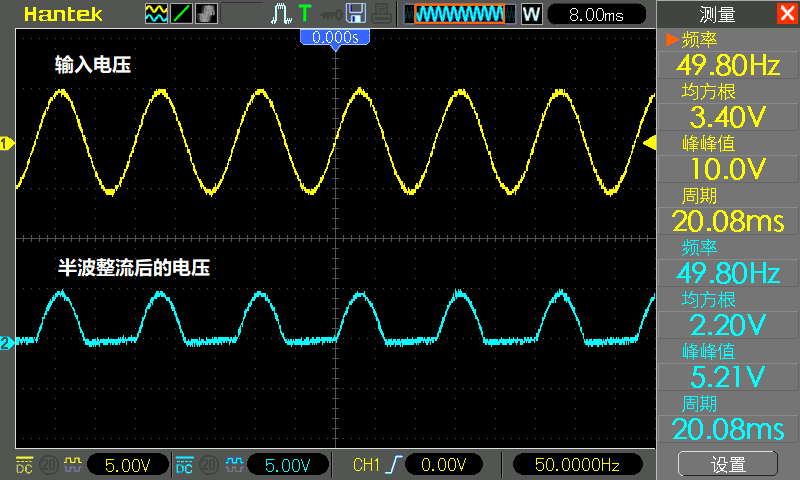Click the W window mode icon
Image resolution: width=800 pixels, height=480 pixels.
(x=531, y=14)
